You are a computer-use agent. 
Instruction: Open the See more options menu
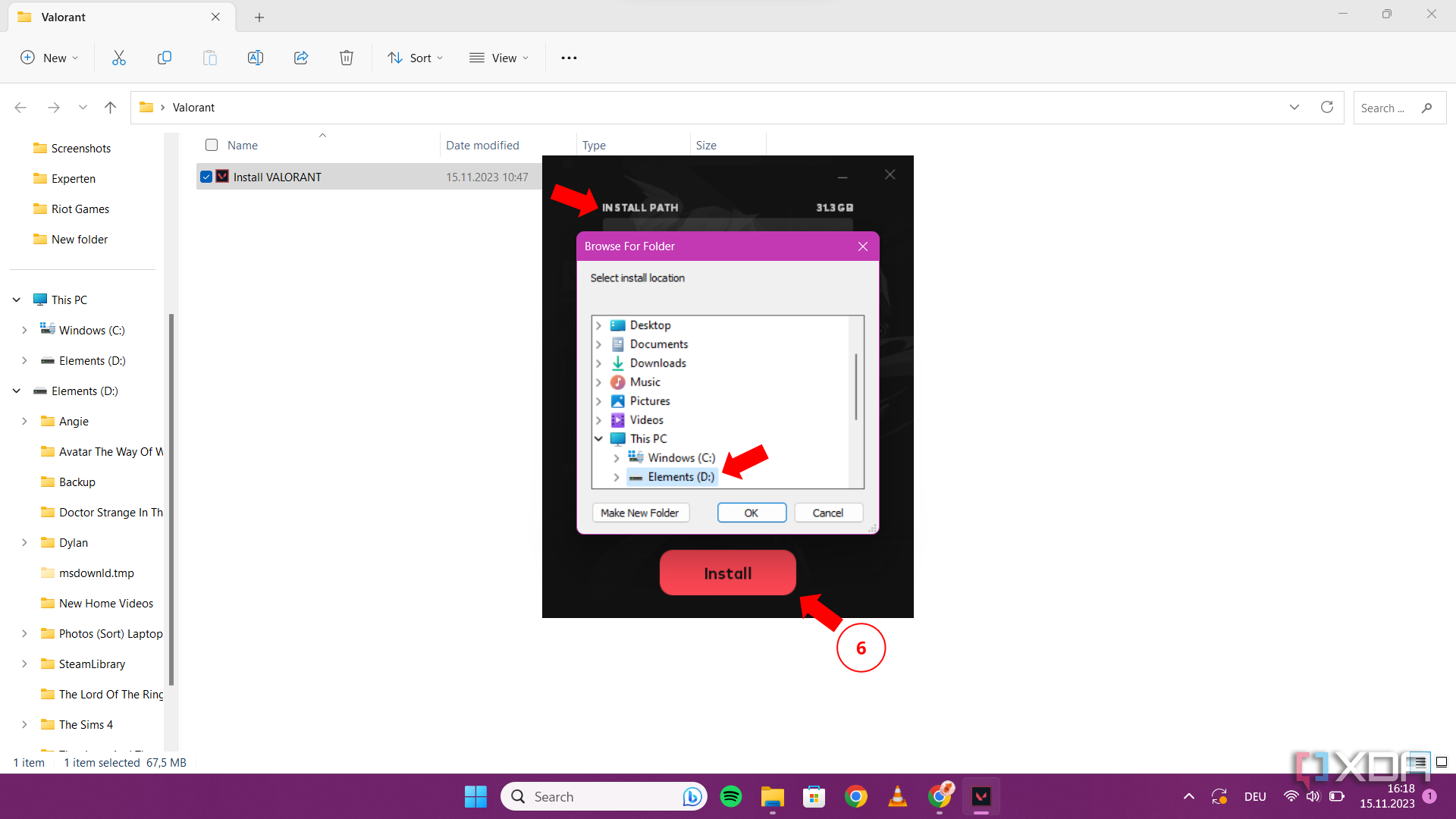pos(569,58)
